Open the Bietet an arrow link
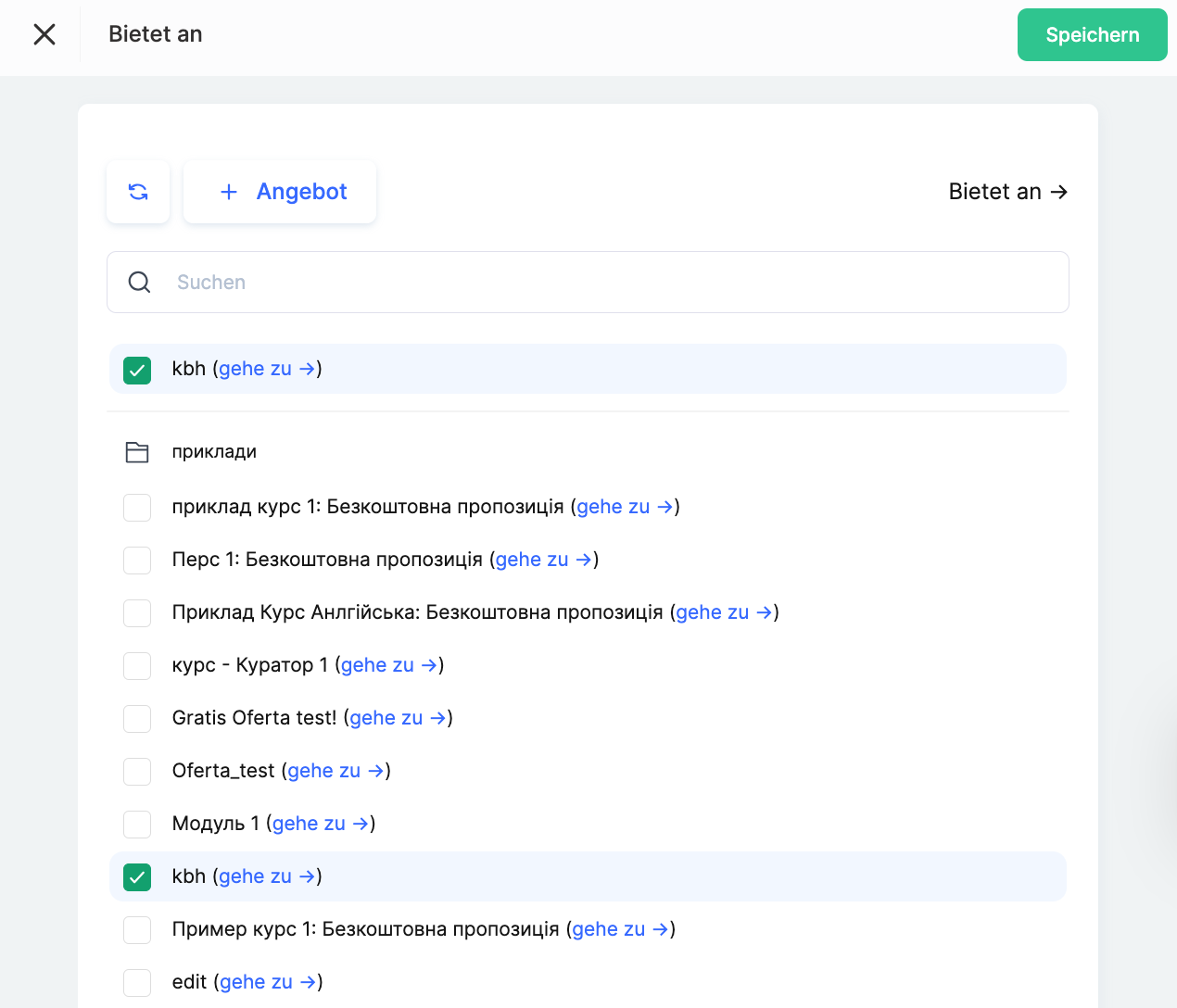 (x=1007, y=192)
